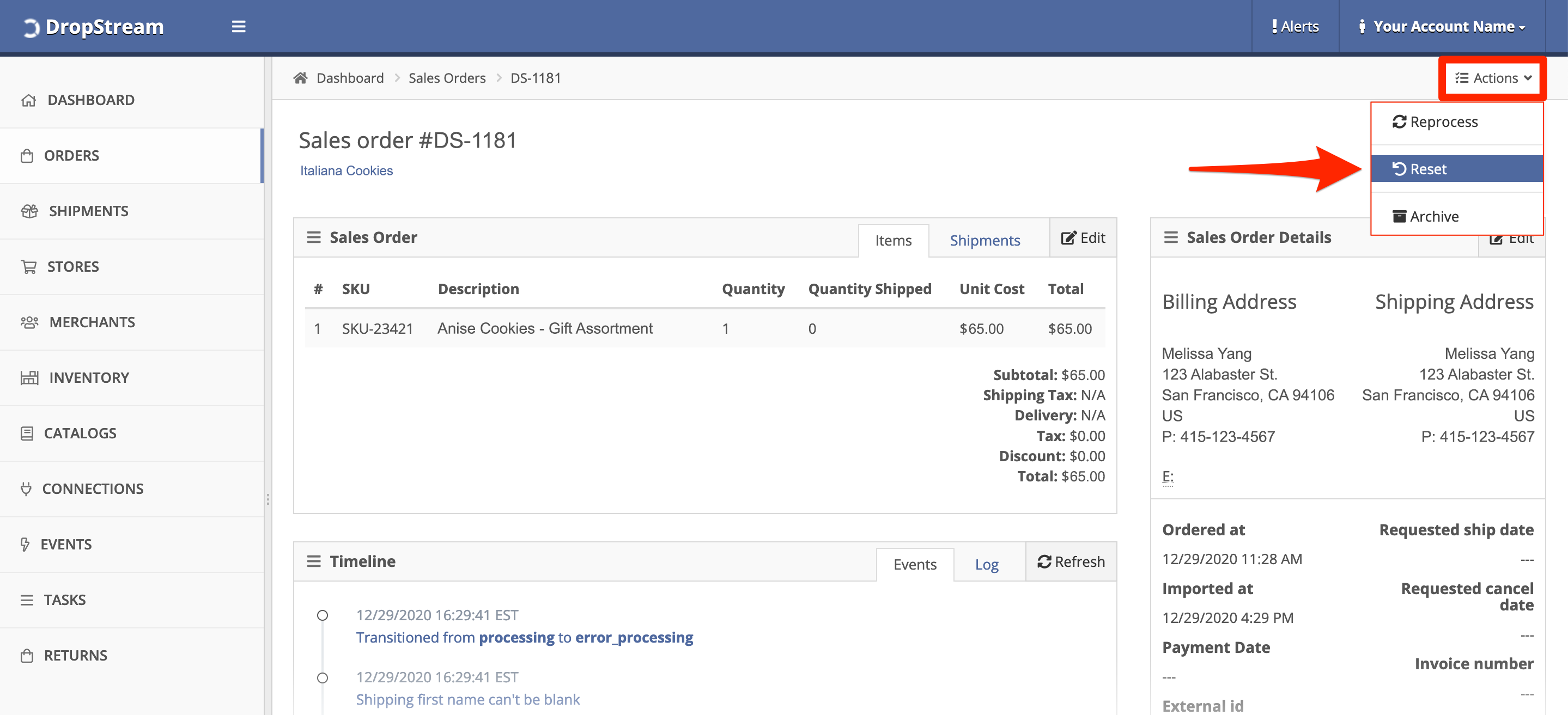Open Orders in sidebar
The width and height of the screenshot is (1568, 715).
coord(131,156)
